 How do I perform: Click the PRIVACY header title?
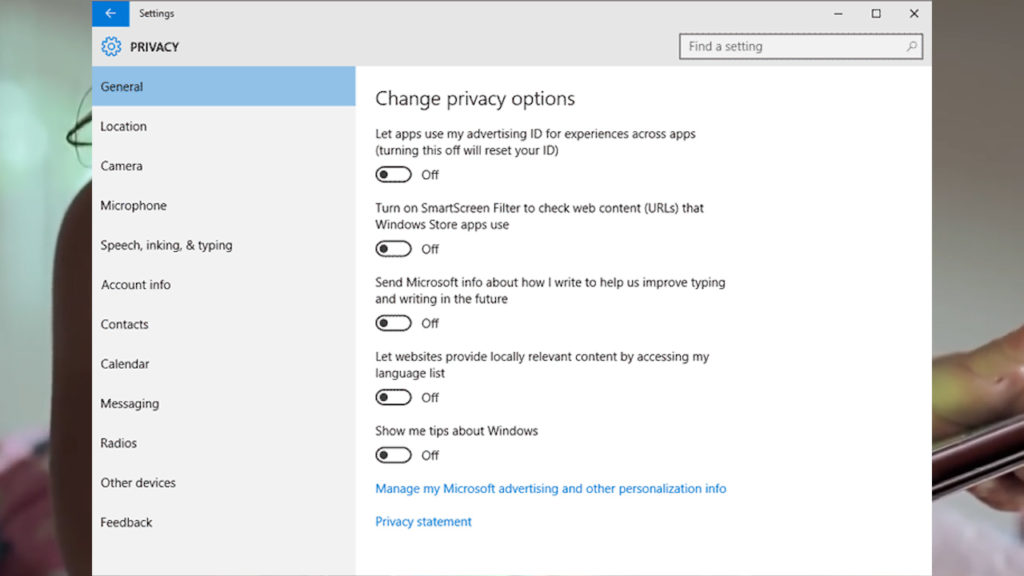[x=154, y=47]
